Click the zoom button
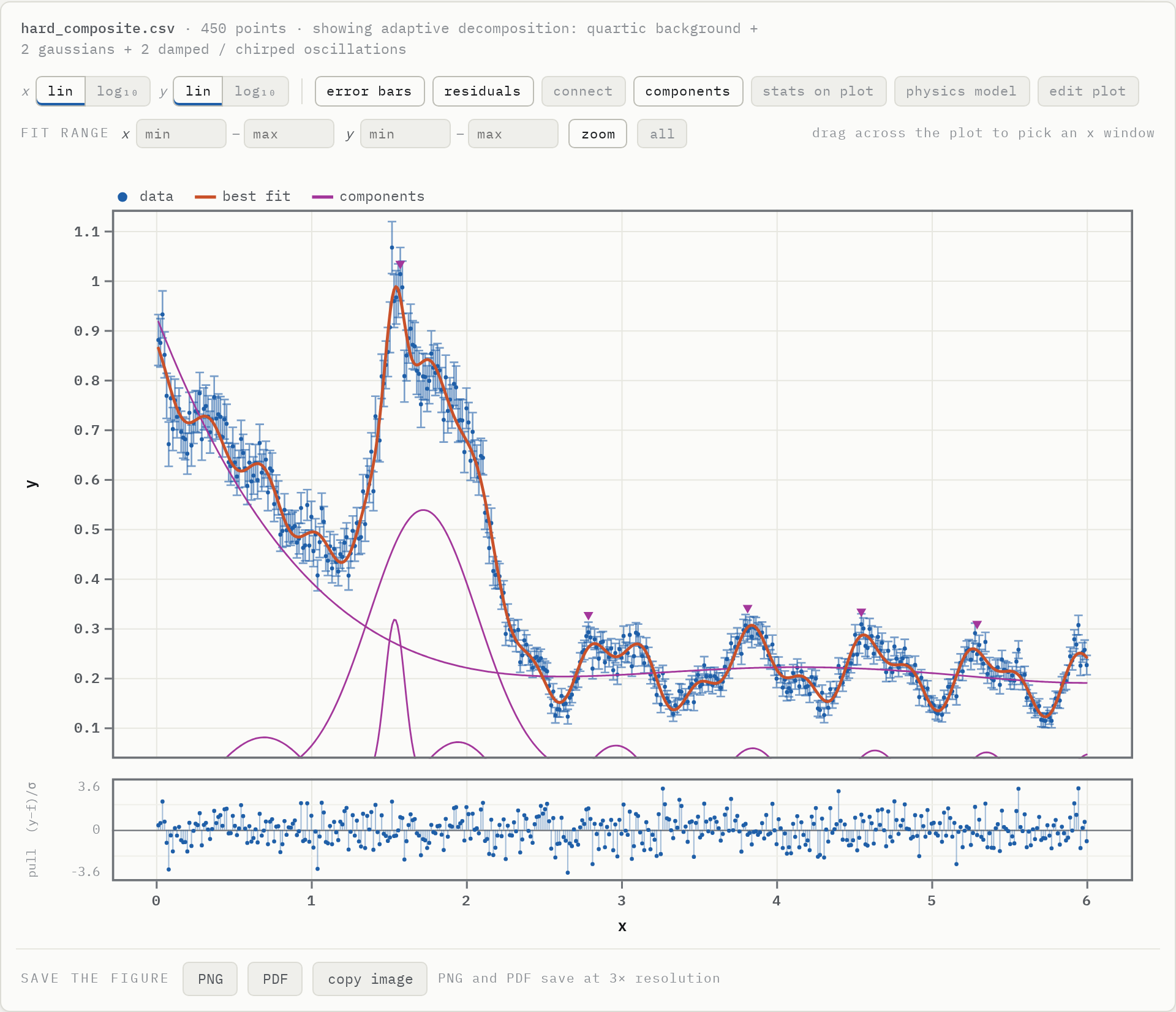The width and height of the screenshot is (1176, 1012). coord(598,134)
